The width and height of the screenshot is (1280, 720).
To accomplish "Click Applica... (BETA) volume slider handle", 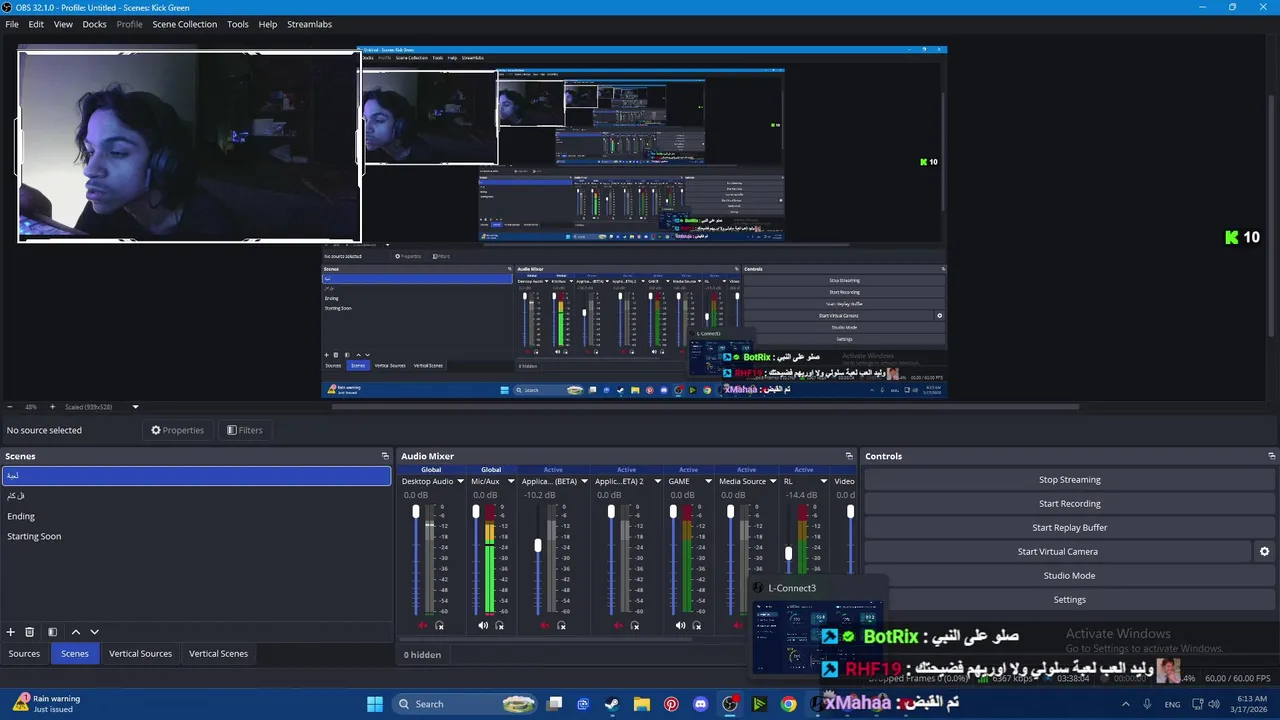I will coord(538,545).
